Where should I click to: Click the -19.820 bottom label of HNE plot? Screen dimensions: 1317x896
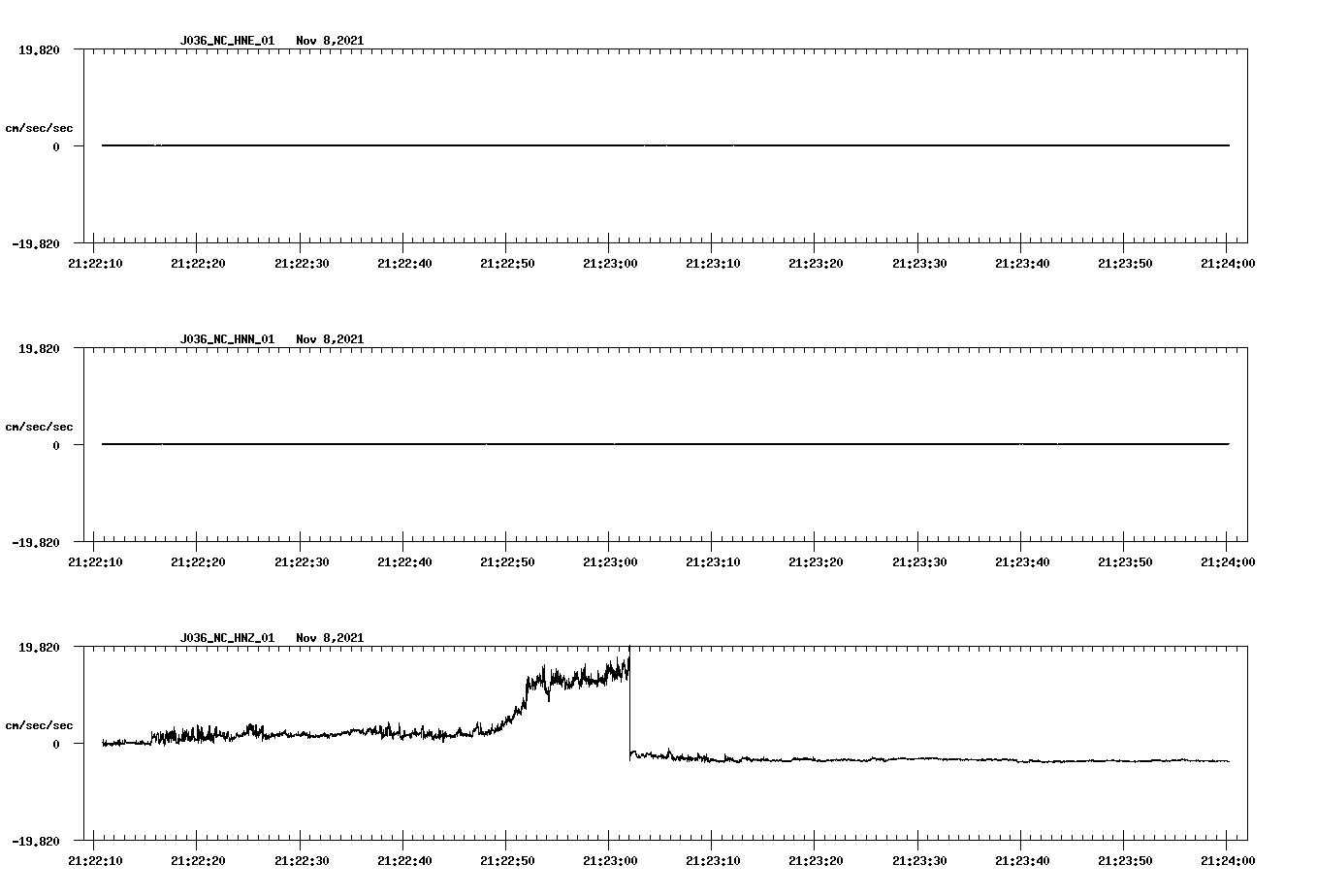(35, 244)
